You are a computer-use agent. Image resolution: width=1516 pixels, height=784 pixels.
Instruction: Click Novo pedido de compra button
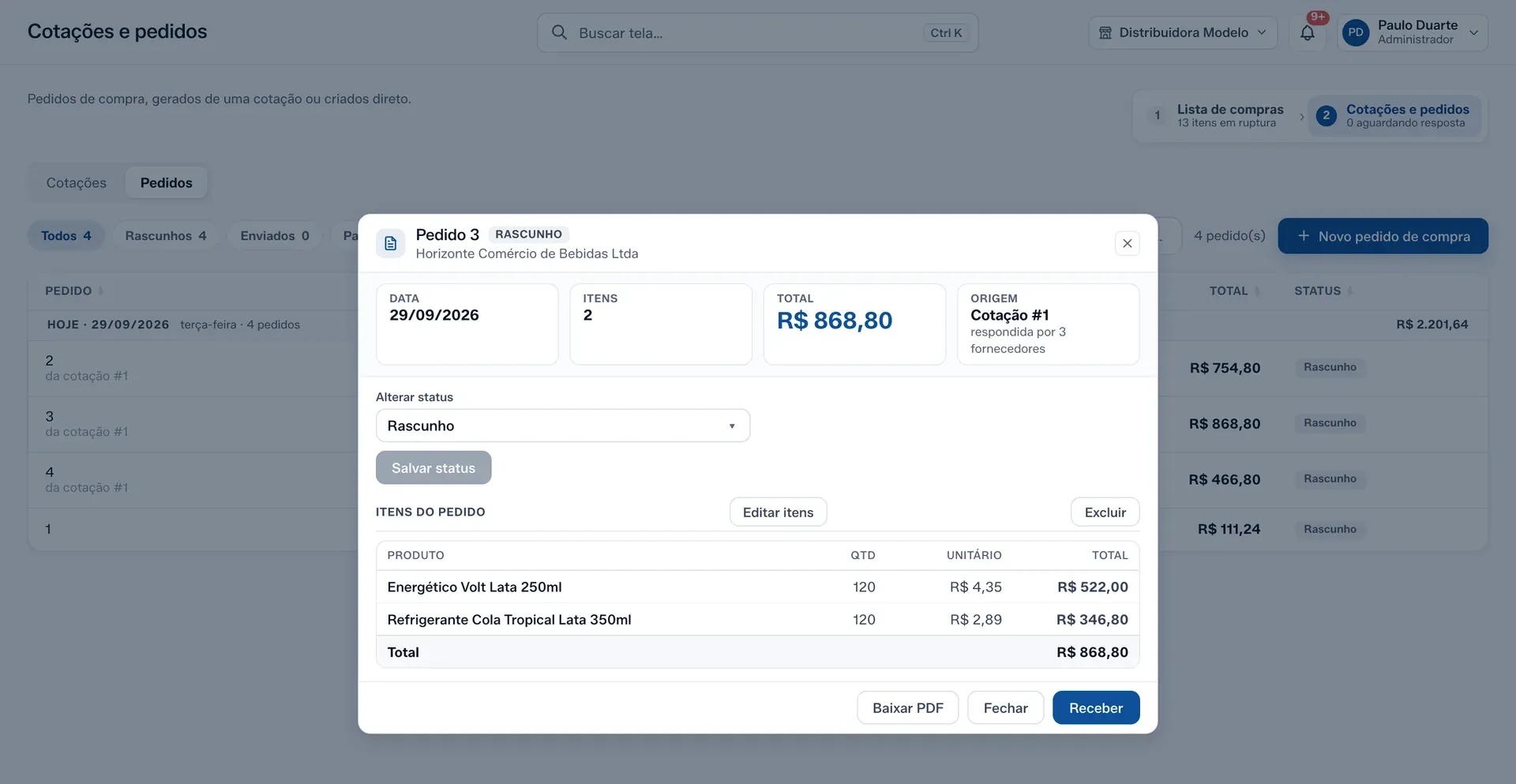point(1383,236)
